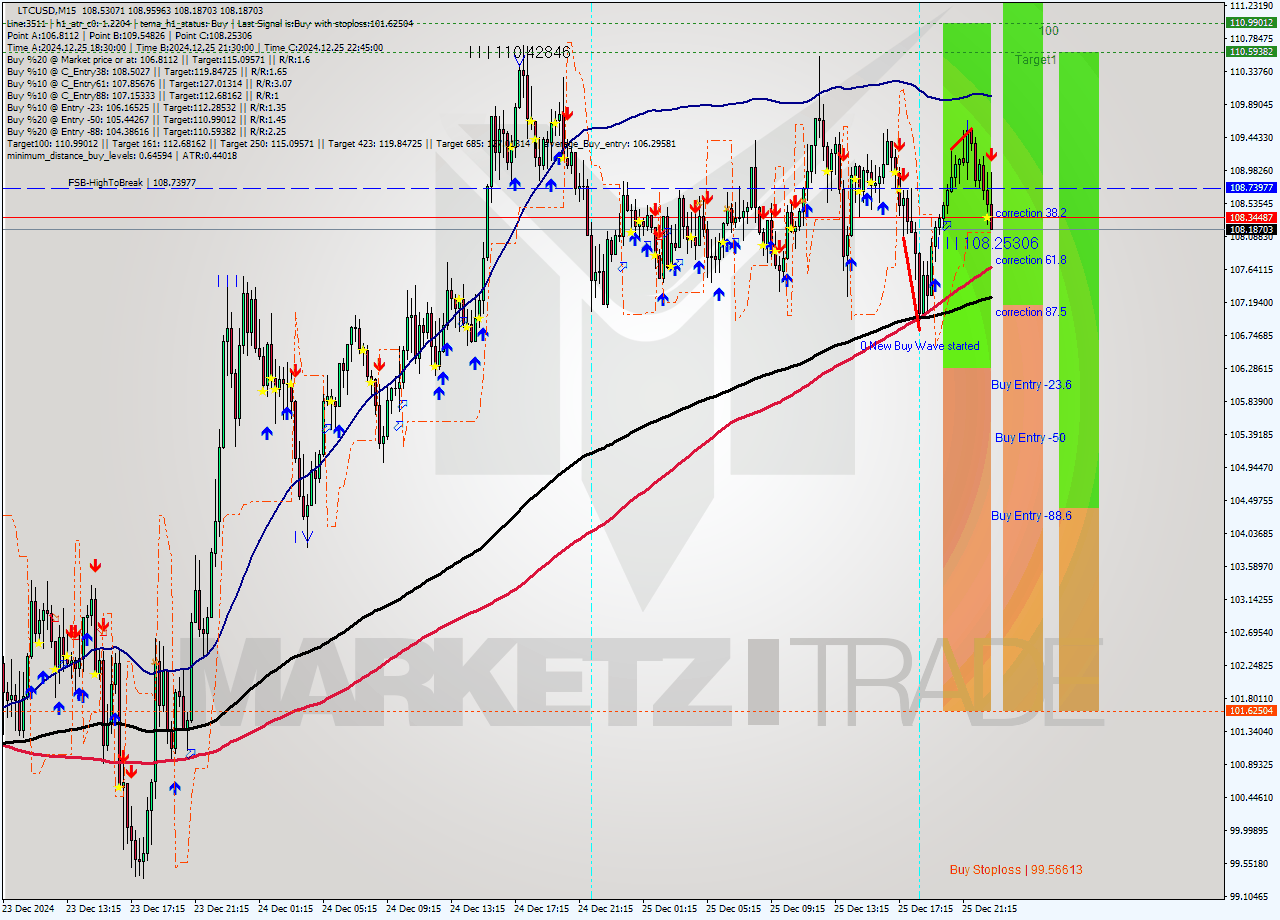Viewport: 1280px width, 920px height.
Task: Click 'Buy %10 @ Entry -23: 106.16525' line
Action: pos(146,107)
